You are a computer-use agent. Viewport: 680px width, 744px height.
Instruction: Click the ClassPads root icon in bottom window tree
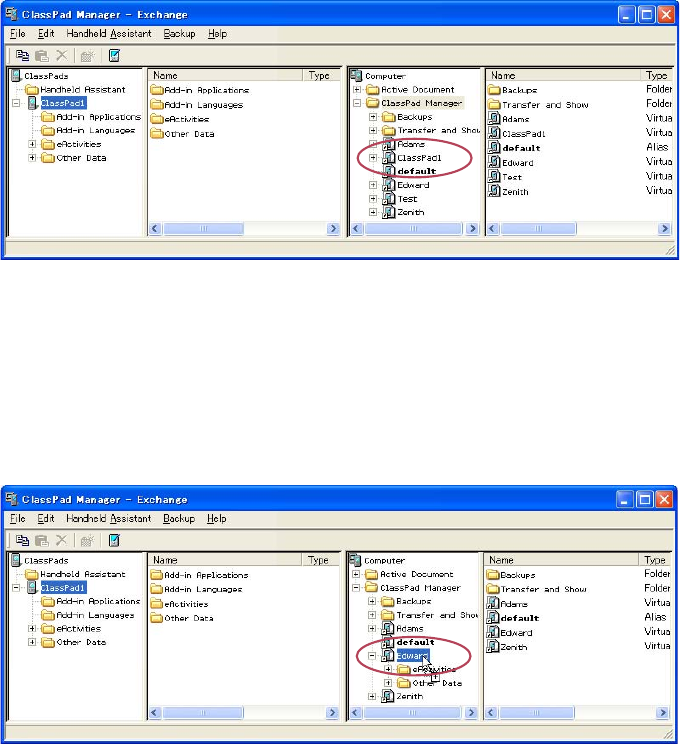click(16, 560)
